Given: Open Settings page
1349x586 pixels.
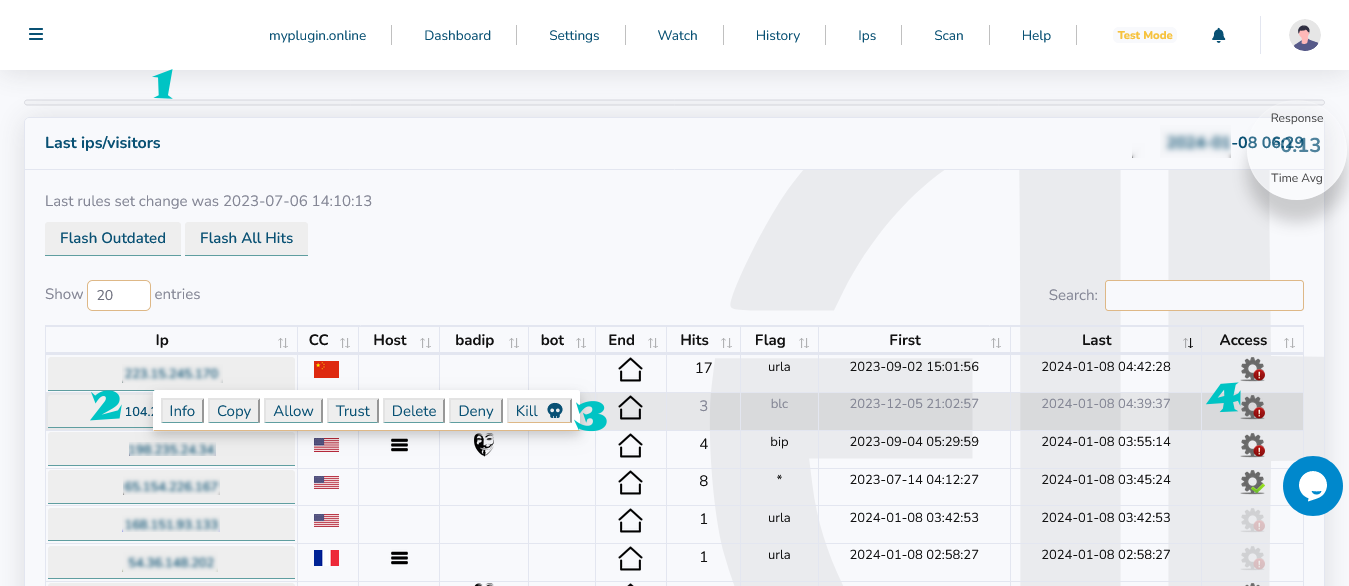Looking at the screenshot, I should click(574, 35).
